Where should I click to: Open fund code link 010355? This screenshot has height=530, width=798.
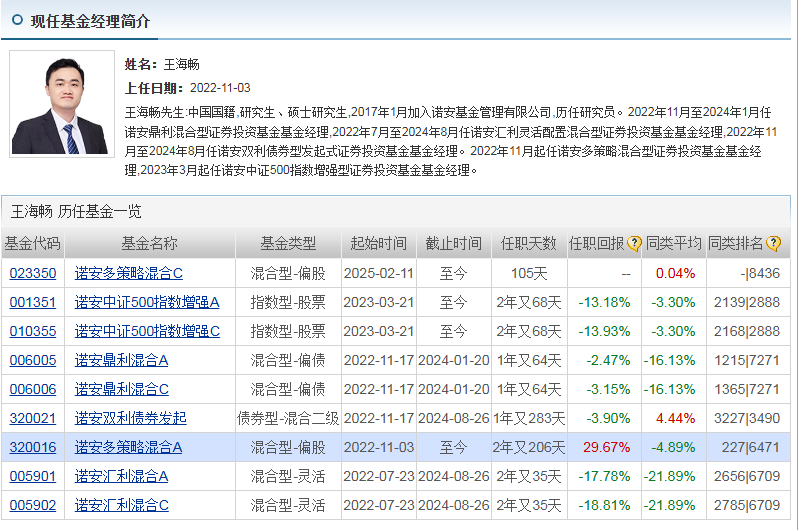[33, 331]
